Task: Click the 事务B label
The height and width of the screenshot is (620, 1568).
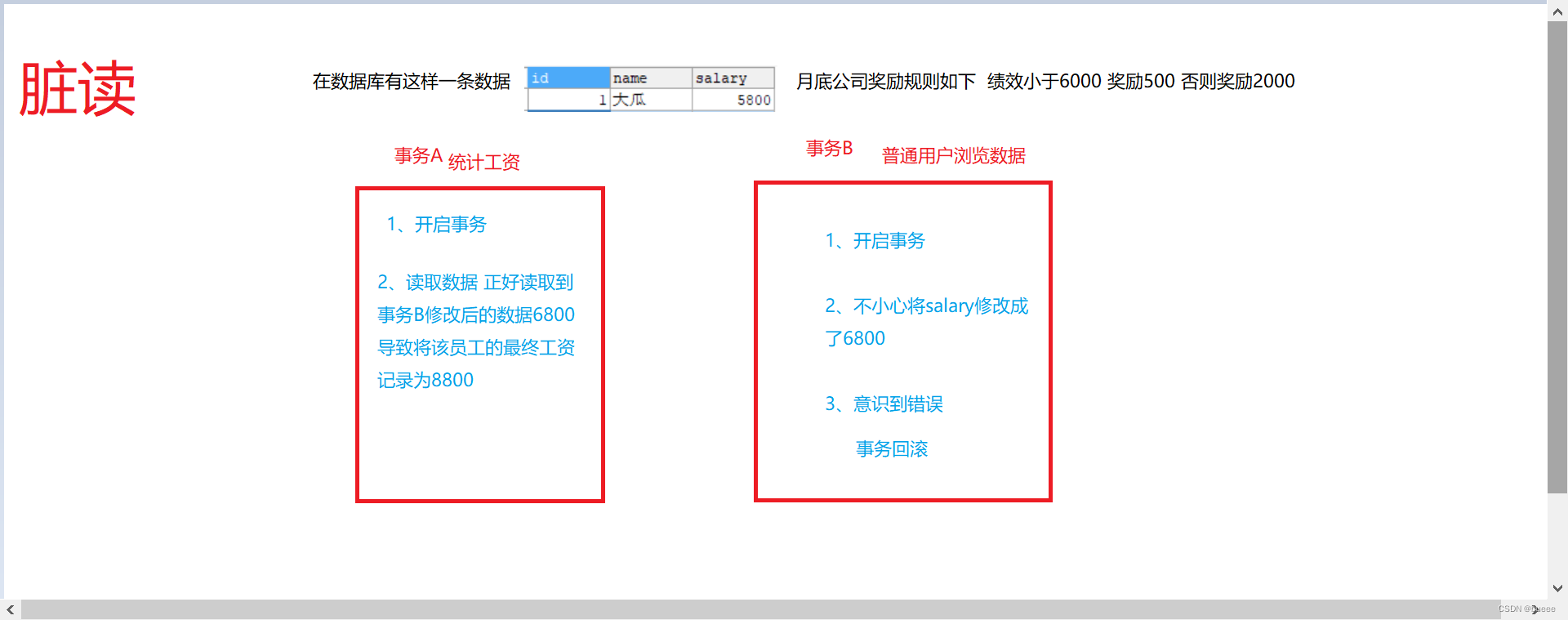Action: (830, 148)
